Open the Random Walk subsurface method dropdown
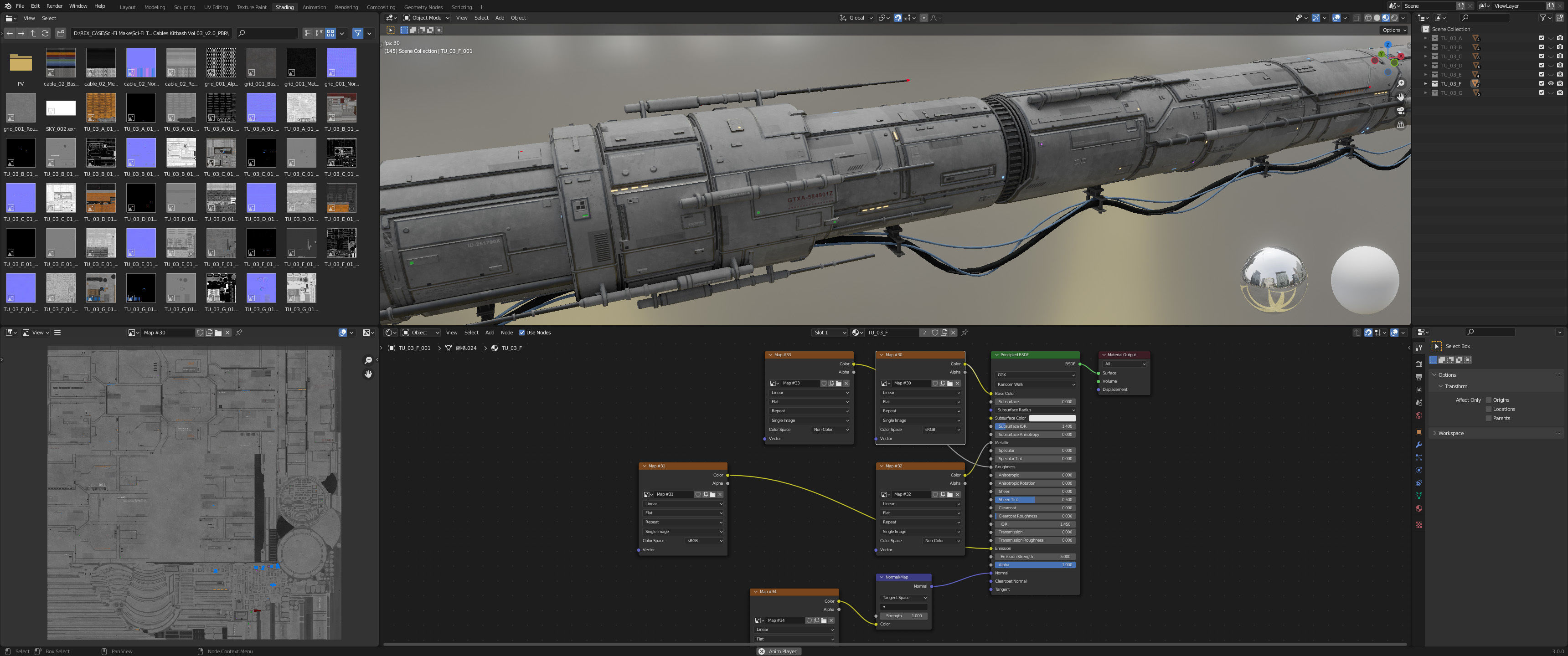The height and width of the screenshot is (656, 1568). click(x=1036, y=384)
